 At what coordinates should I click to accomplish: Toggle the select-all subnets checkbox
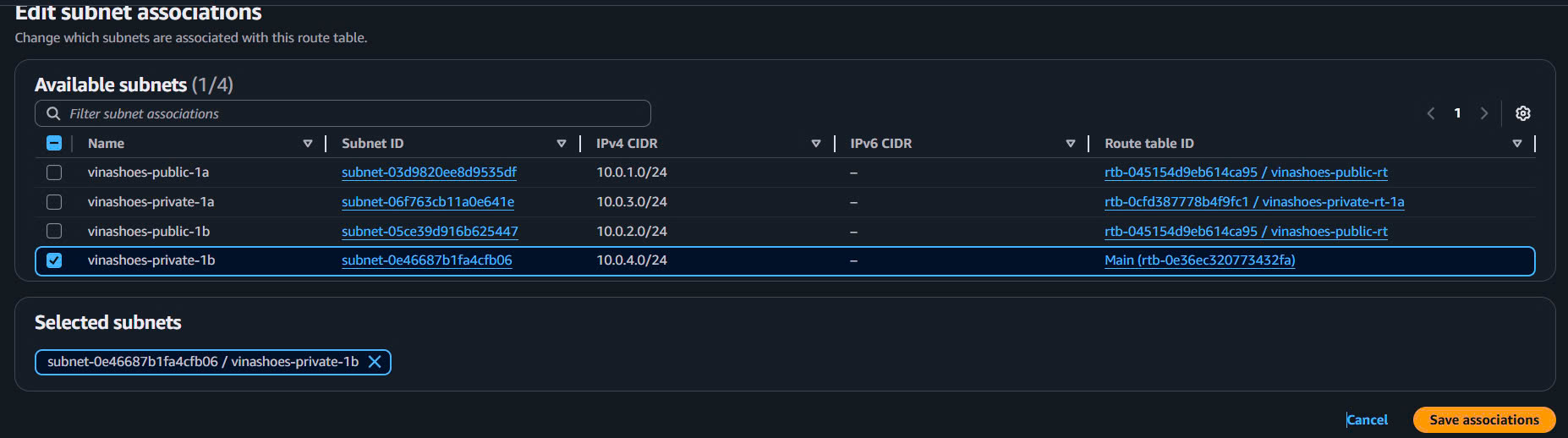[x=54, y=143]
